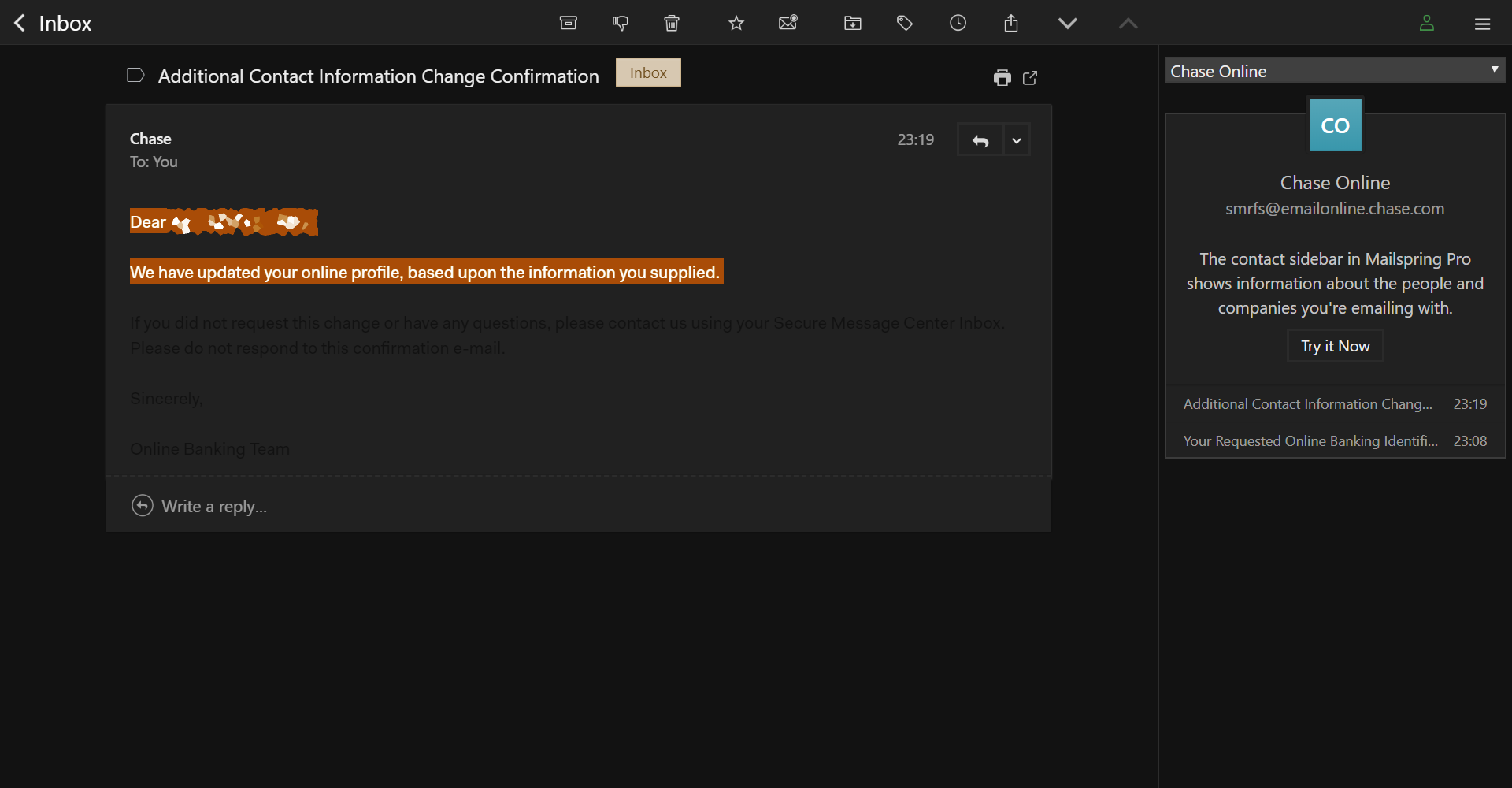Move message to trash
The image size is (1512, 788).
point(672,23)
